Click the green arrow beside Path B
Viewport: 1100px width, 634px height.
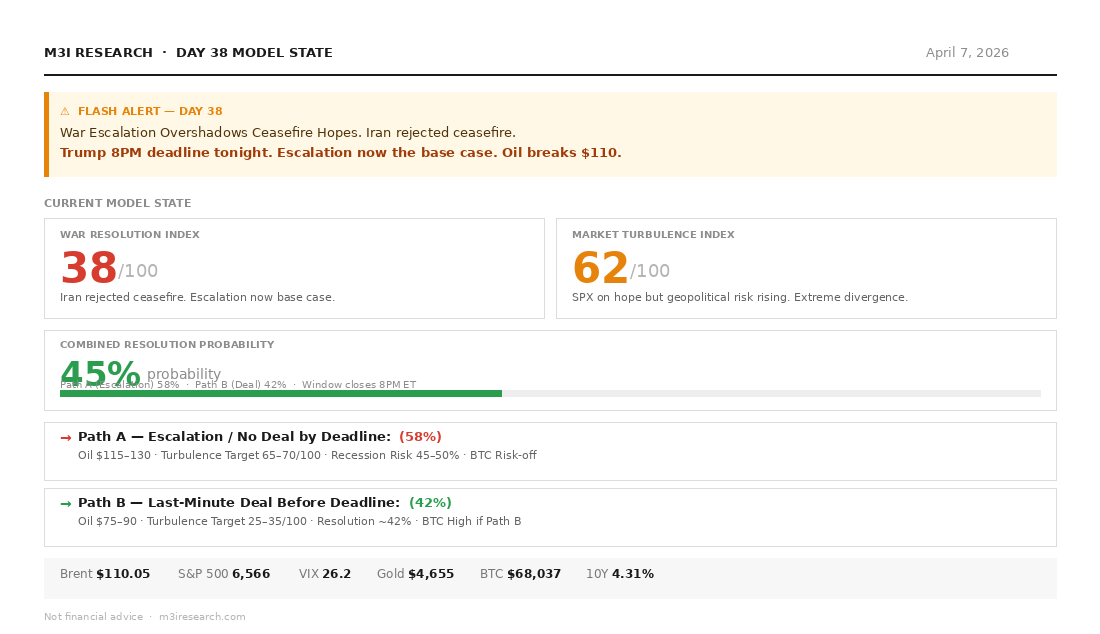click(66, 504)
